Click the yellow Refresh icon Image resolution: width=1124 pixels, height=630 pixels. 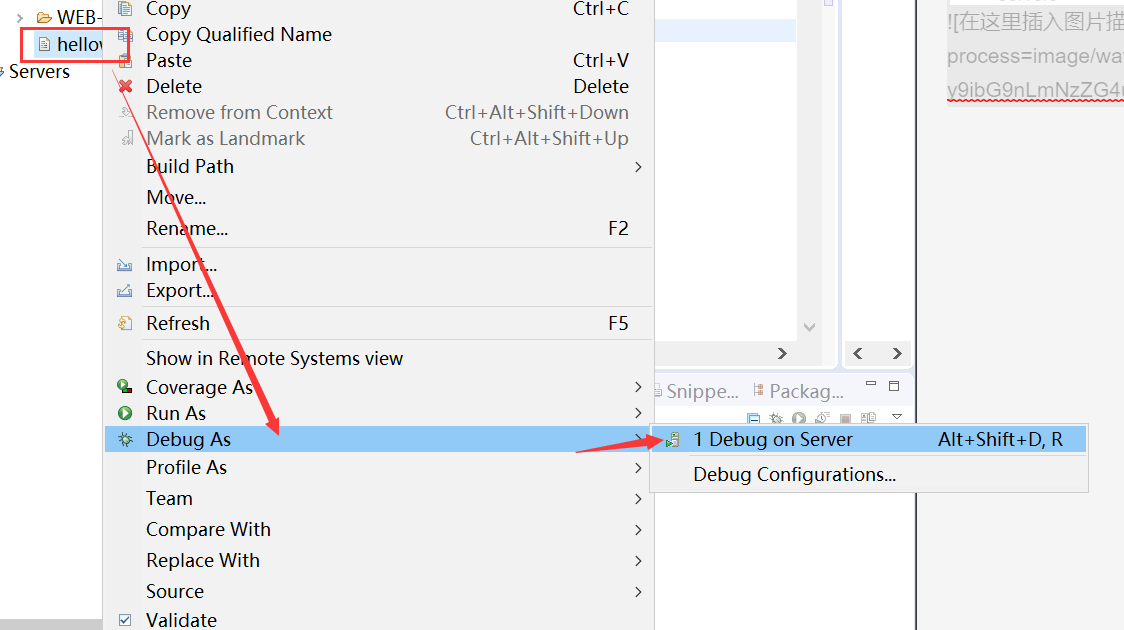125,322
